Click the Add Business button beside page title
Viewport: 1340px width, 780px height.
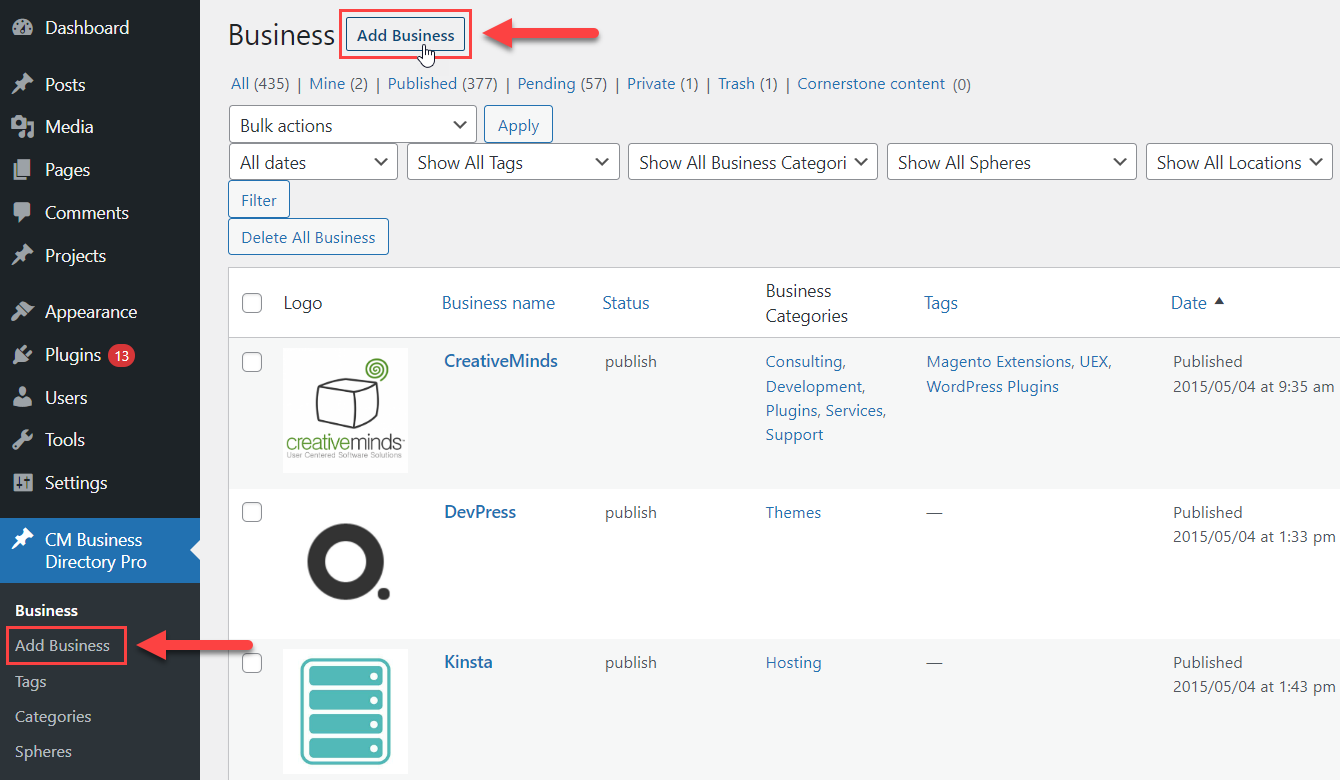[405, 35]
